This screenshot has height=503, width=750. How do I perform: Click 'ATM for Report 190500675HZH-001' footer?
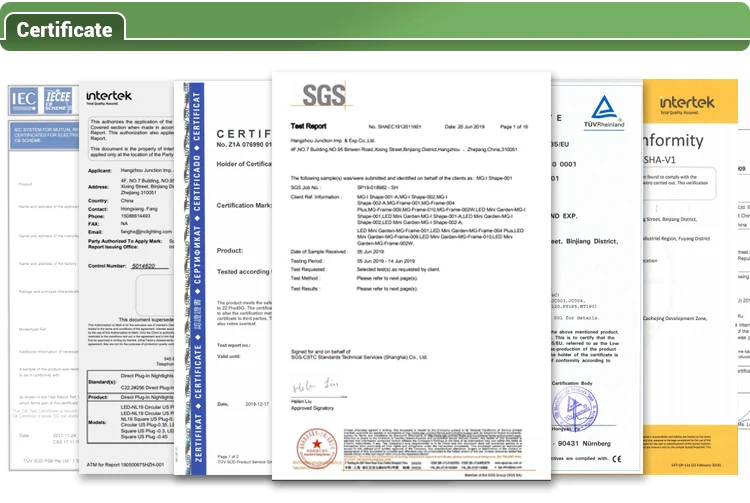(x=125, y=464)
